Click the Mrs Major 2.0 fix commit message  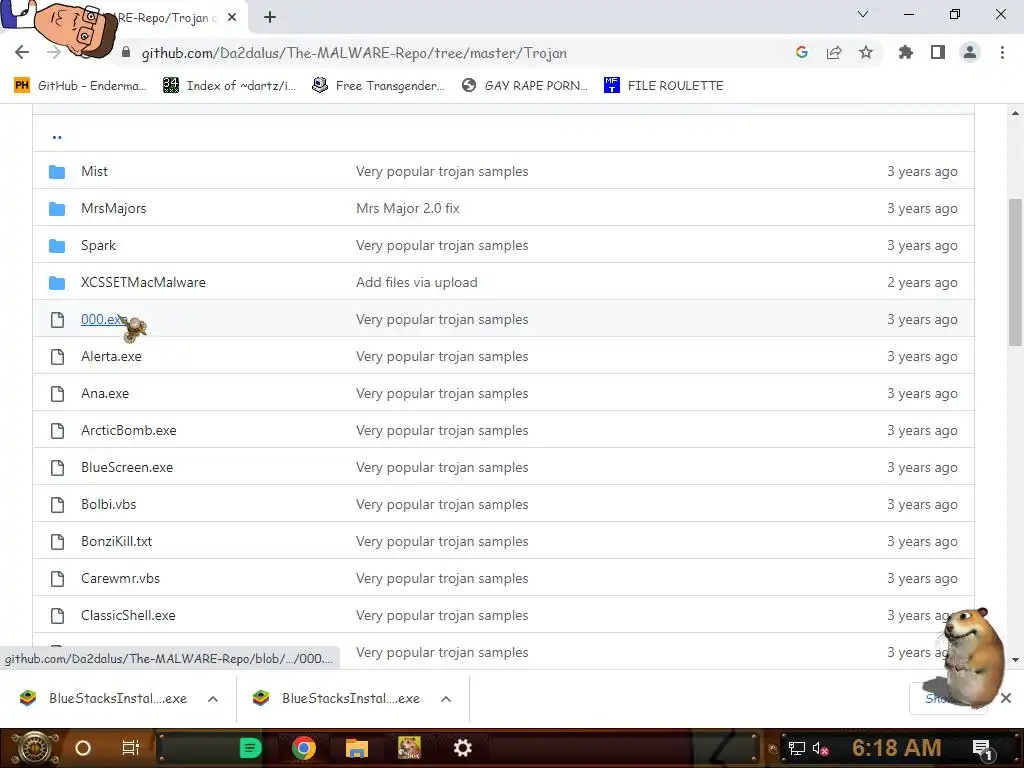408,208
